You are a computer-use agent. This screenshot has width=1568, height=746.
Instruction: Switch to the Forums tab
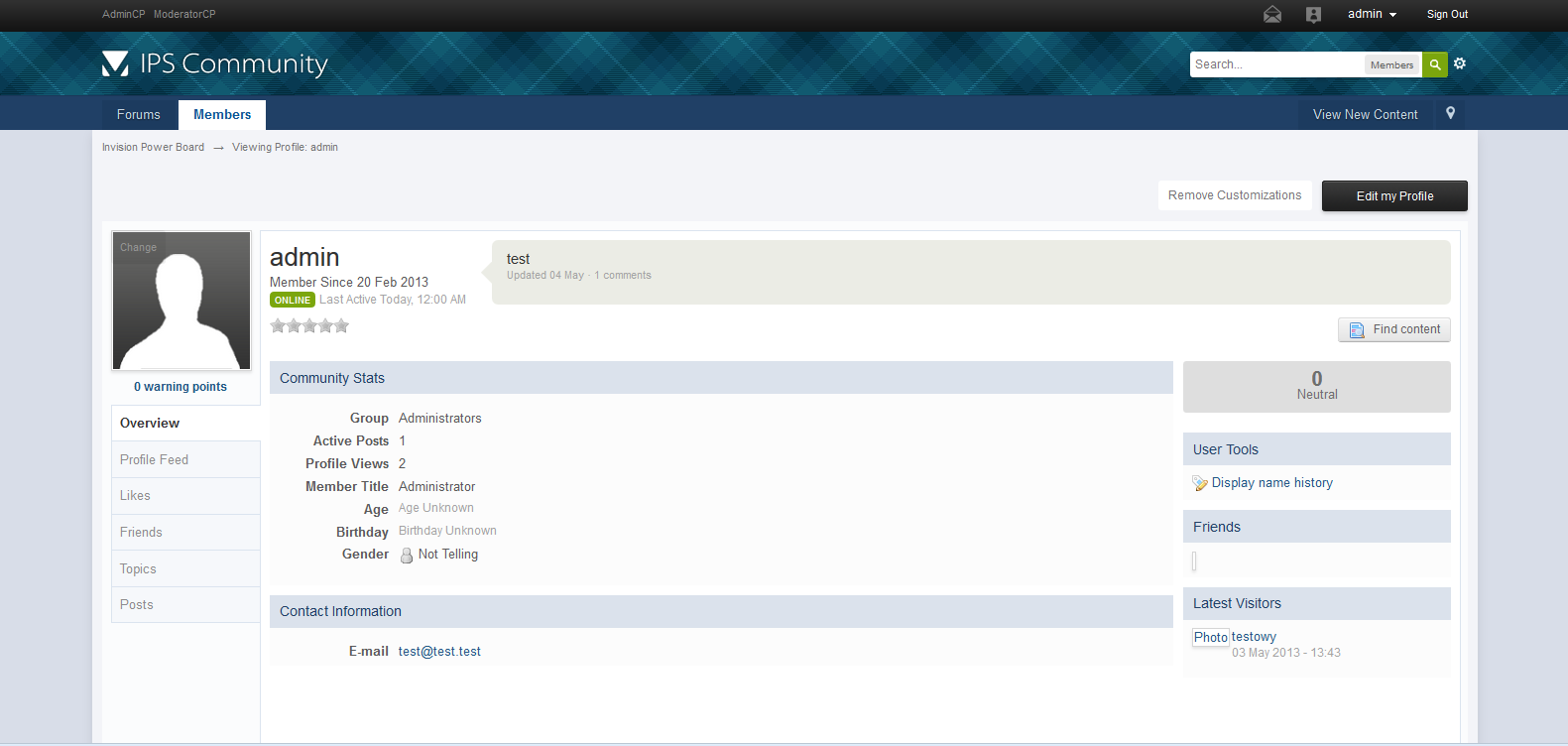click(x=139, y=114)
